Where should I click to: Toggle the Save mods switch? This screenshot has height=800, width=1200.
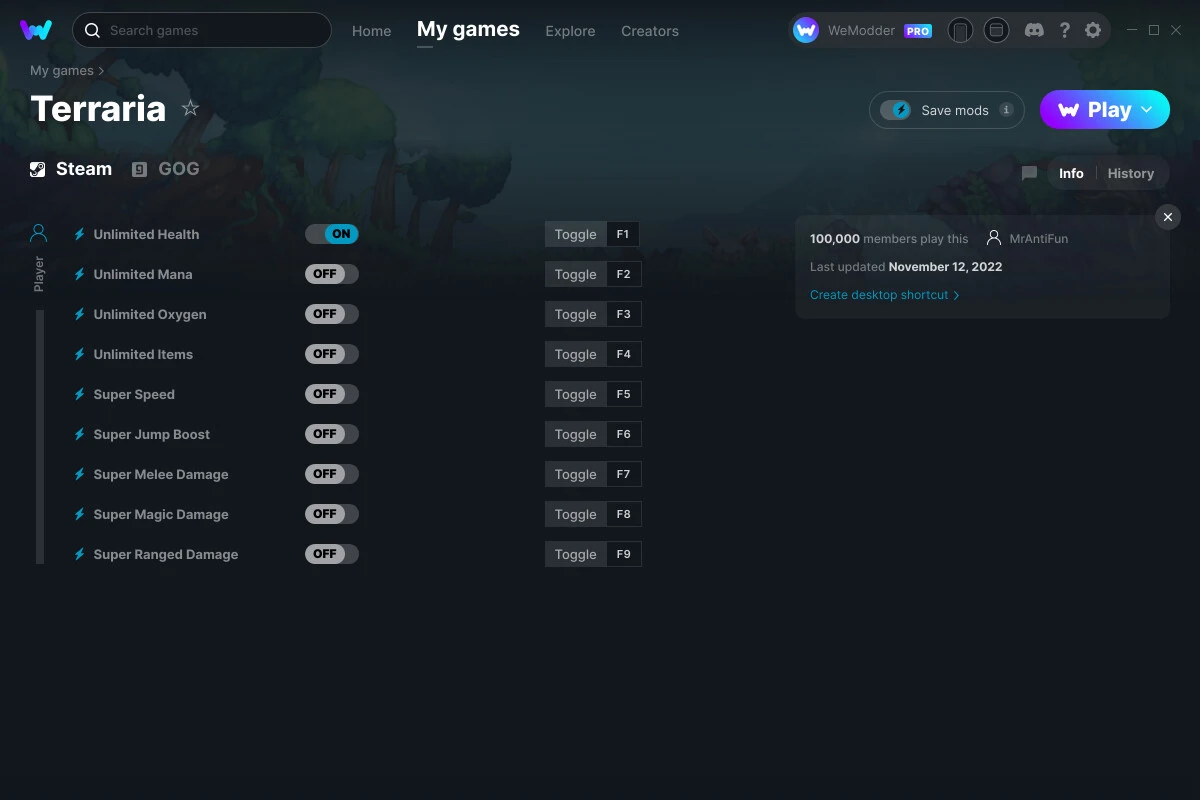pos(896,110)
